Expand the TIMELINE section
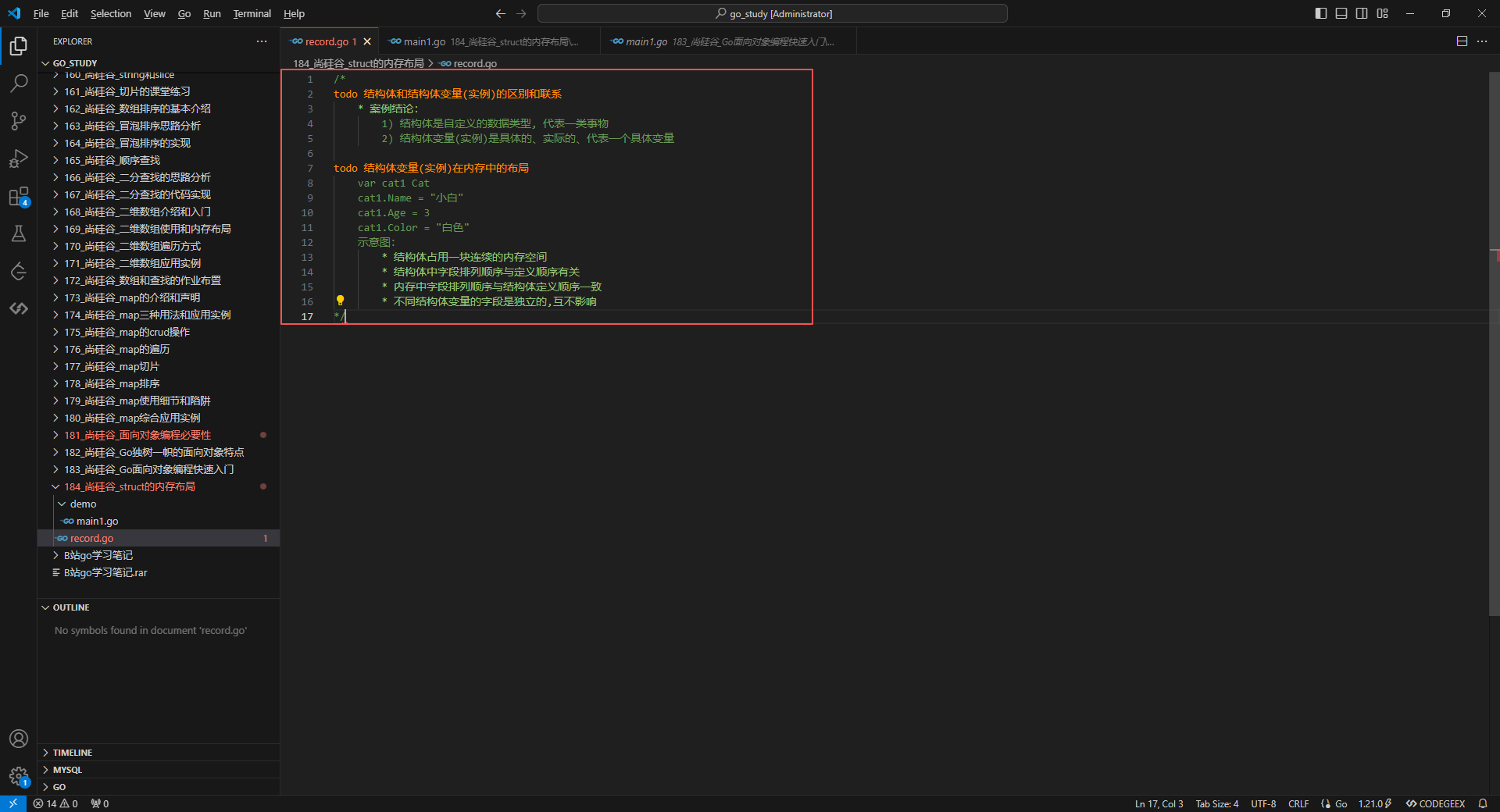The height and width of the screenshot is (812, 1500). click(159, 753)
